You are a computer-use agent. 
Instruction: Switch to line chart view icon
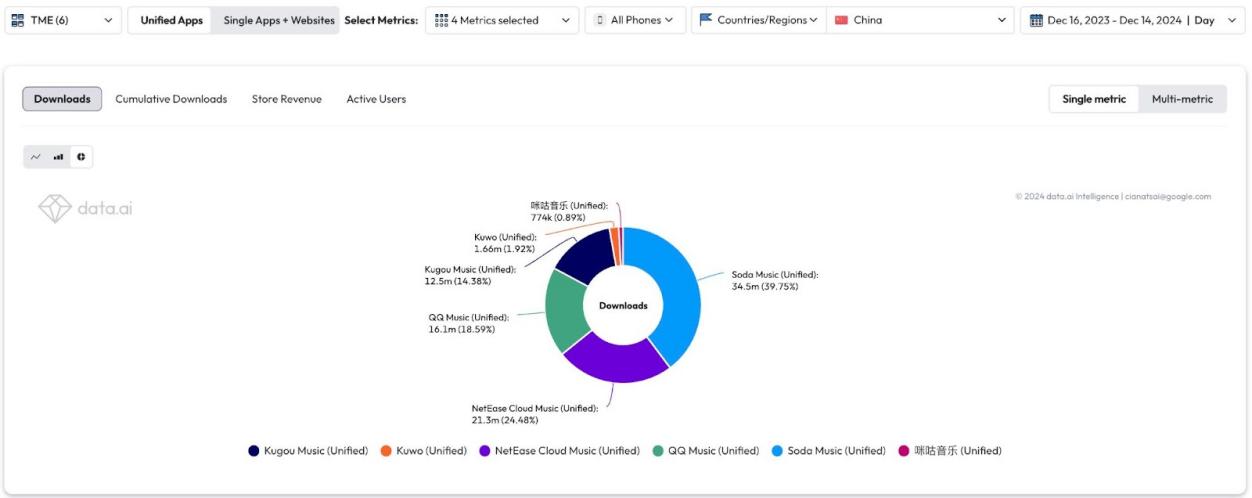click(x=36, y=157)
